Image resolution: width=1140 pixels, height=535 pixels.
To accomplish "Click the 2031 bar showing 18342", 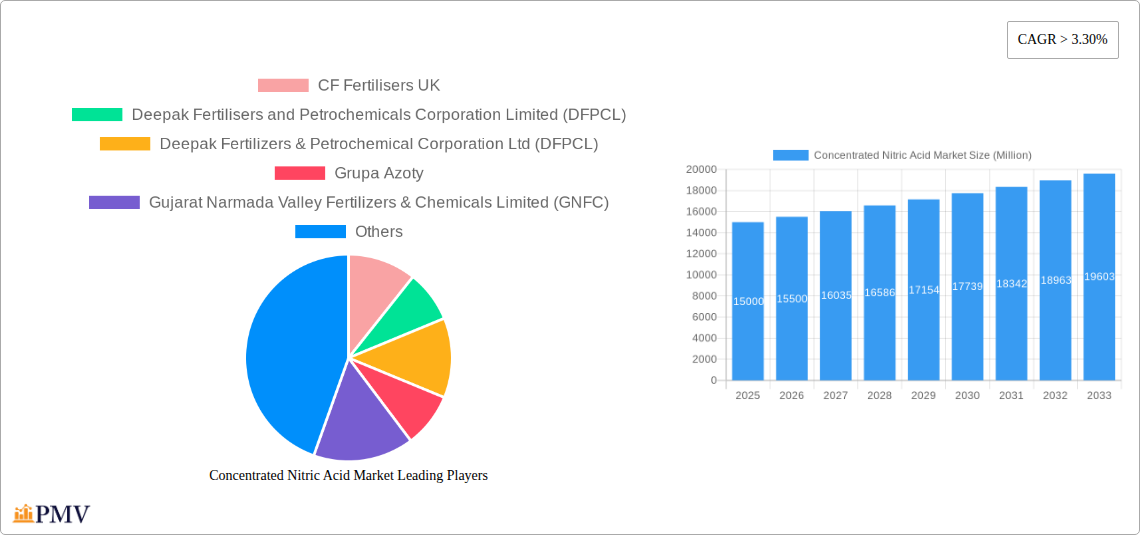I will tap(1011, 283).
